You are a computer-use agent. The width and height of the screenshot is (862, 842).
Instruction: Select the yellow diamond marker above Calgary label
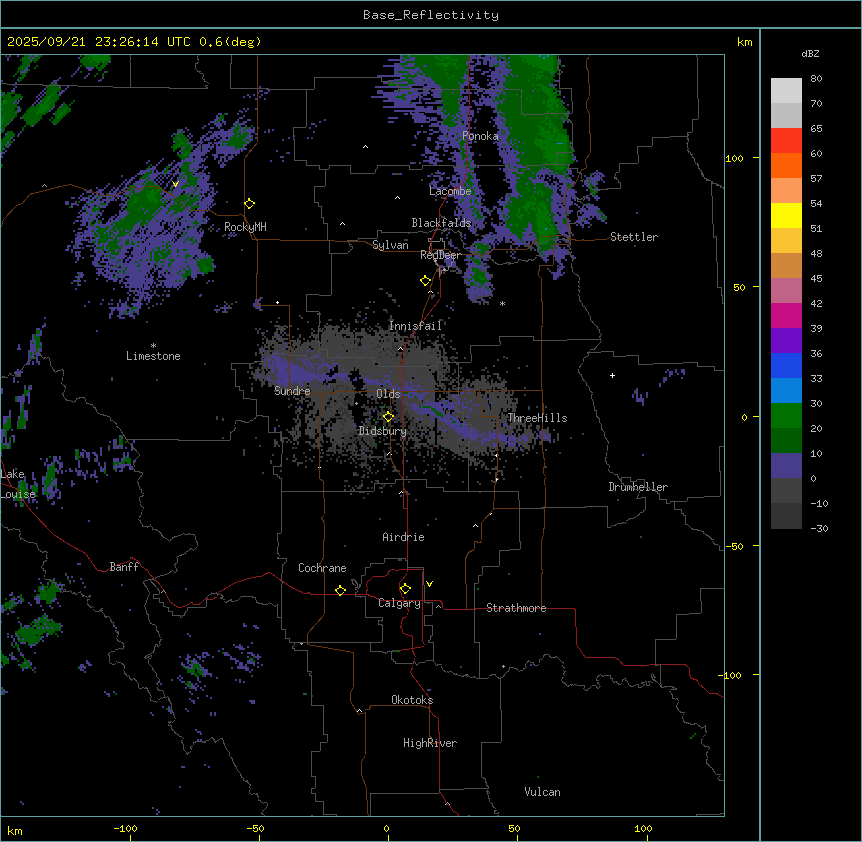point(405,588)
